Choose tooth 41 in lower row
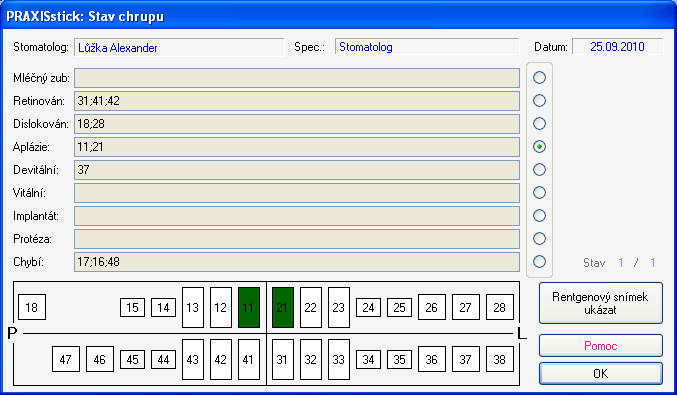Screen dimensions: 677x395 click(249, 359)
